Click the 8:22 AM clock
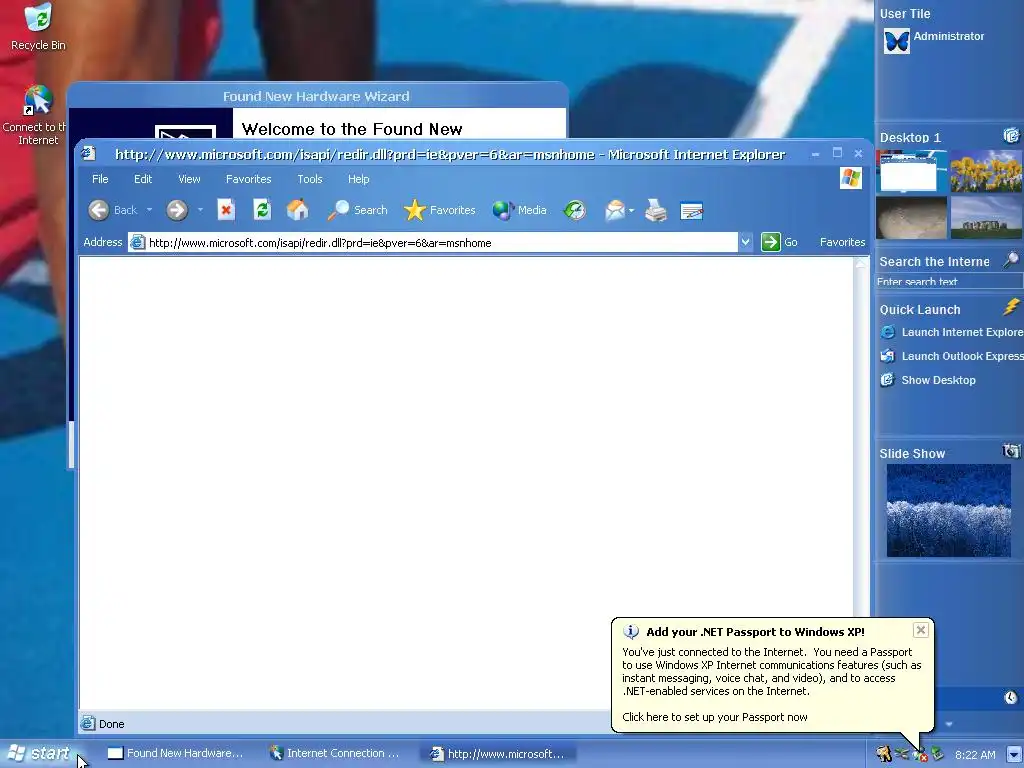This screenshot has height=768, width=1024. [975, 755]
